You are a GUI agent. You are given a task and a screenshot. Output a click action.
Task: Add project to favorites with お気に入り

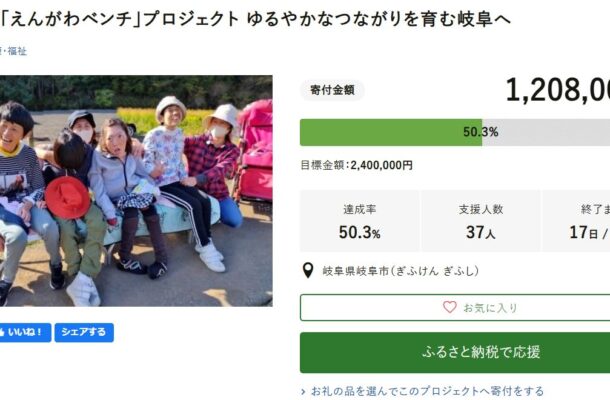click(x=455, y=307)
